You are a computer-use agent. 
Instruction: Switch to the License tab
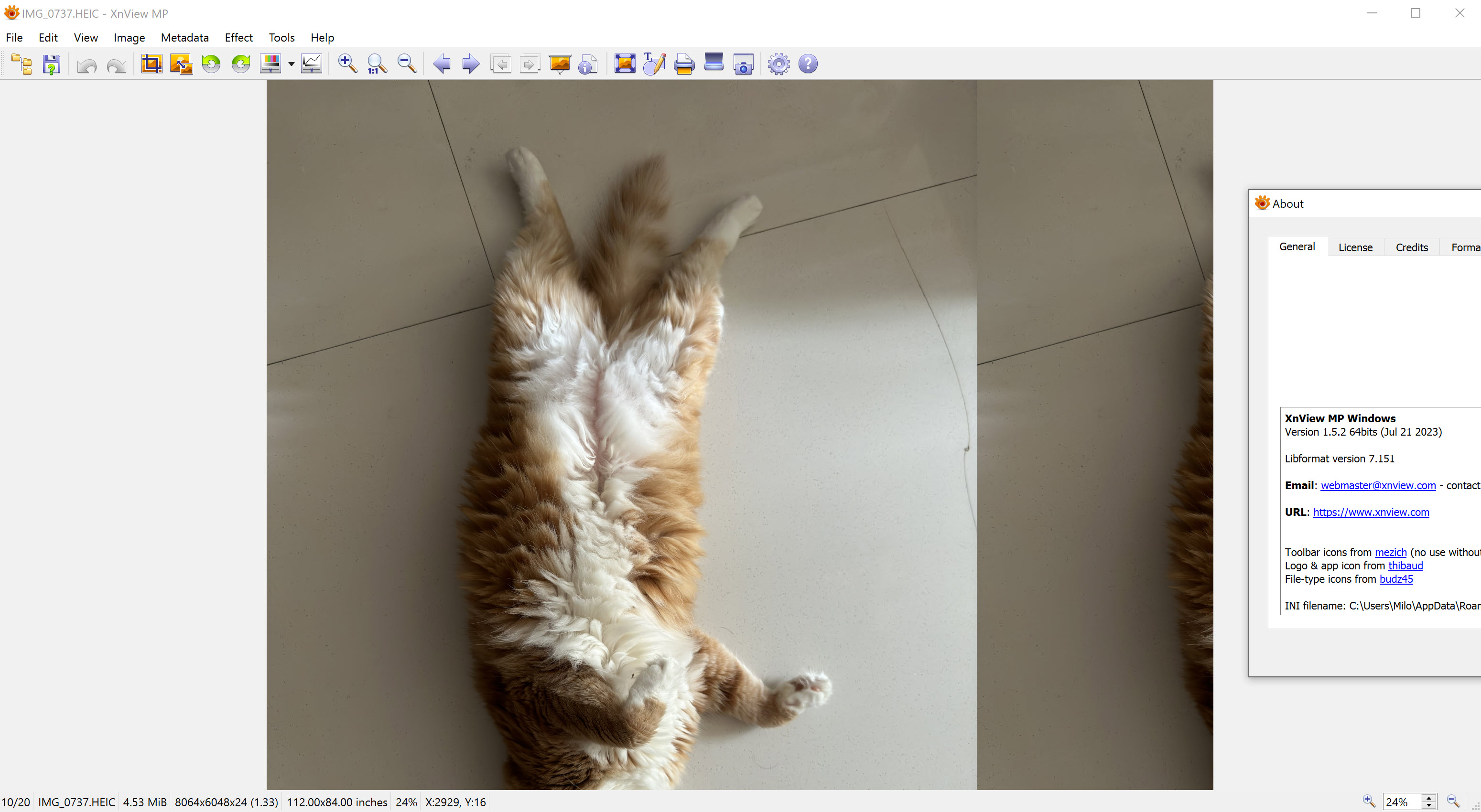pos(1355,247)
